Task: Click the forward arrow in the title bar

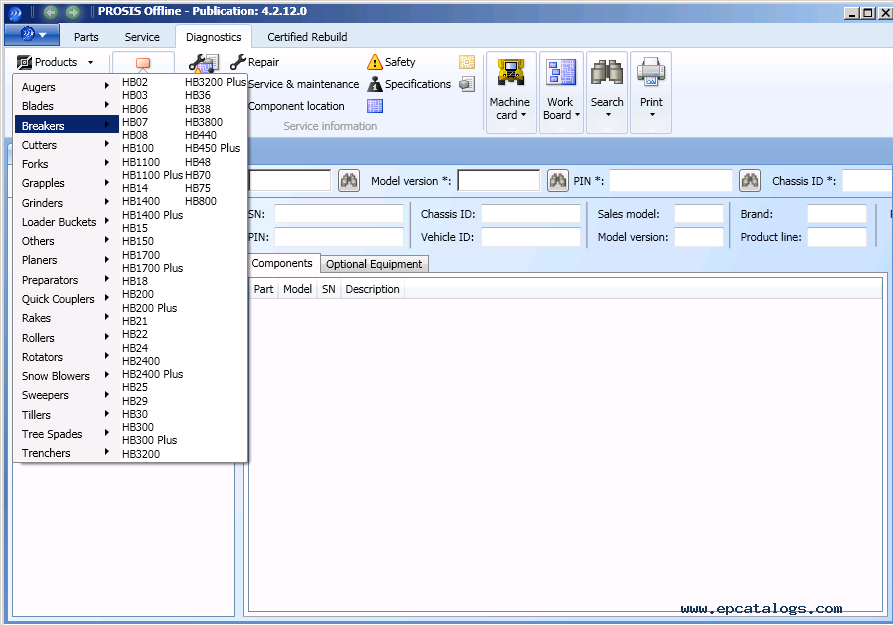Action: point(72,11)
